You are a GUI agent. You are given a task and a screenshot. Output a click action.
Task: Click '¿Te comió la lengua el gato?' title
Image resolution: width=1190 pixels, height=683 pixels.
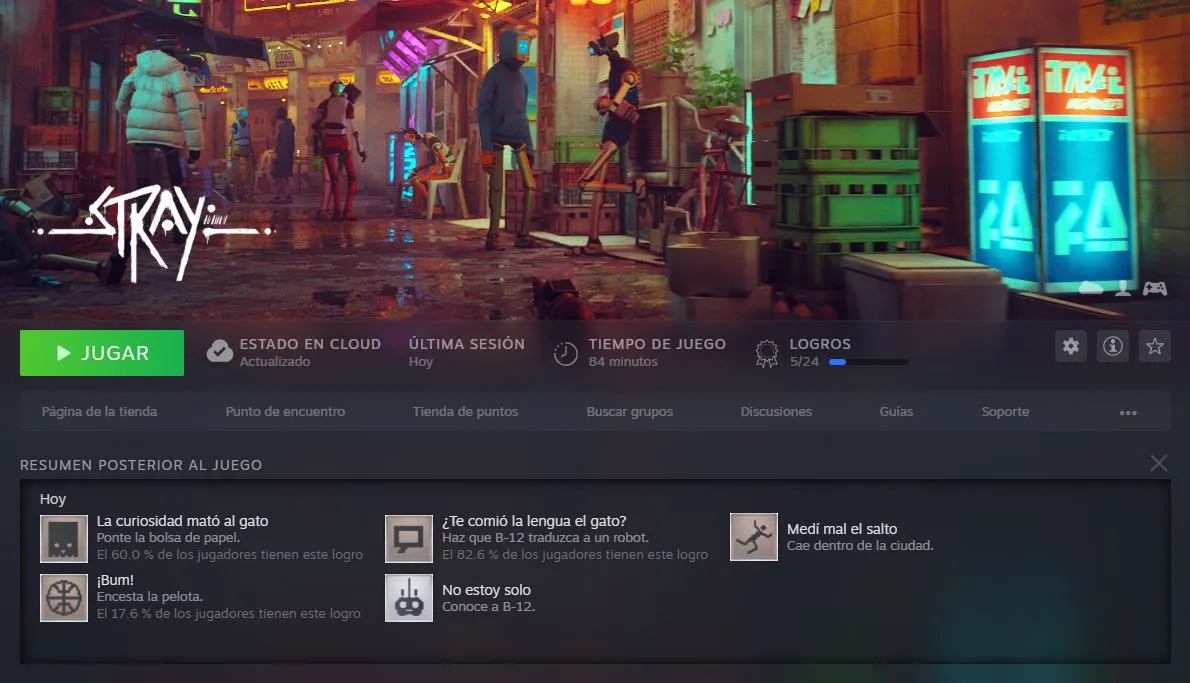coord(534,521)
